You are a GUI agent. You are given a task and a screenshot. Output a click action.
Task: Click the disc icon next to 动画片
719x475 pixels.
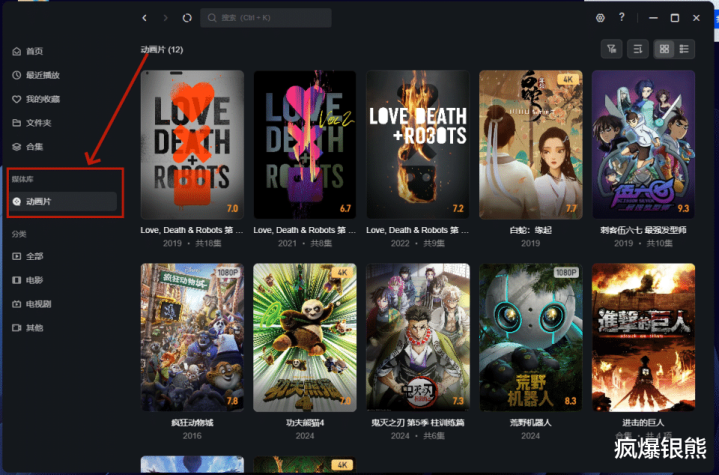(x=17, y=201)
